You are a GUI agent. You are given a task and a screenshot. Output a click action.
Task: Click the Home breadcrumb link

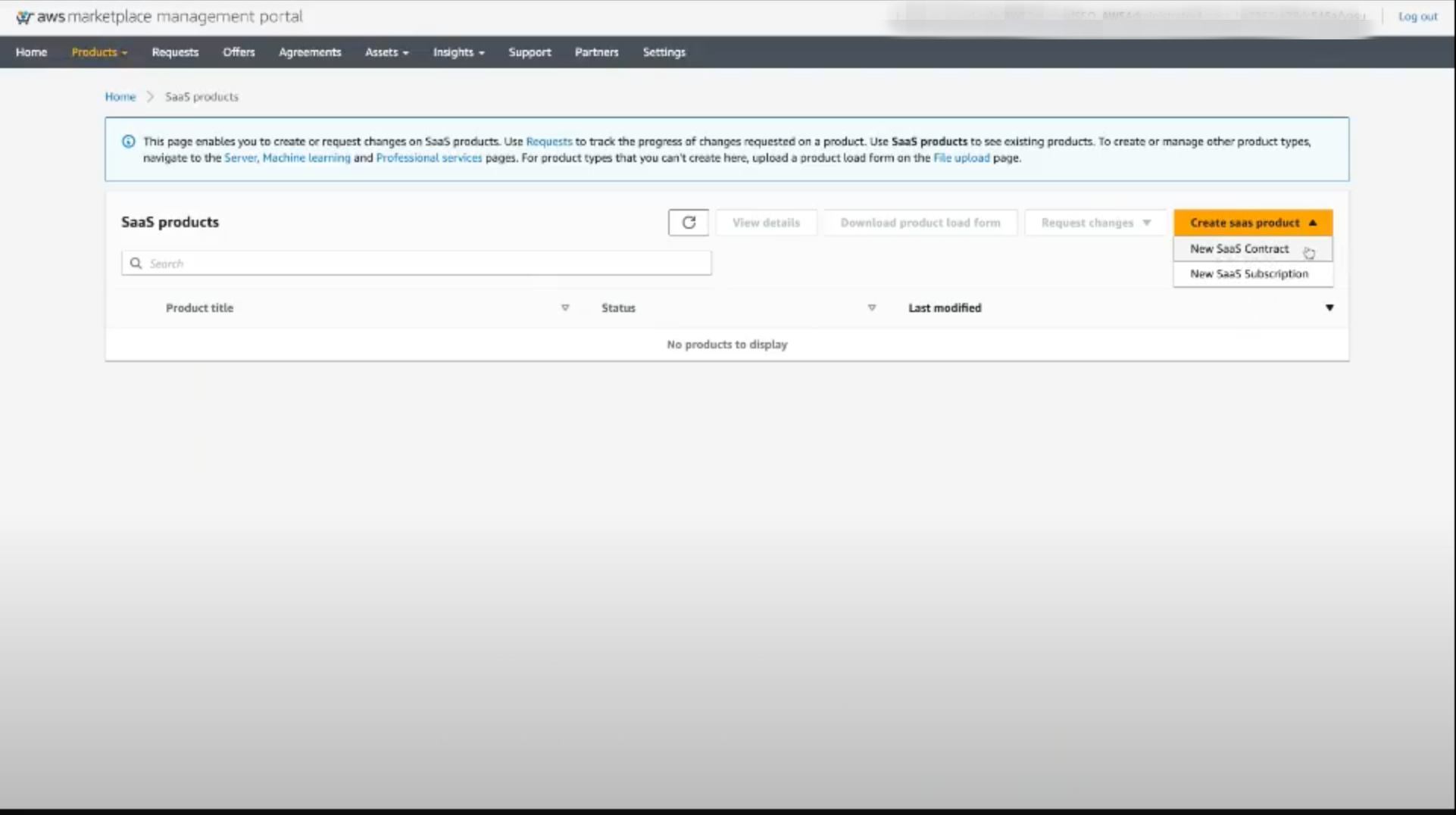coord(120,97)
